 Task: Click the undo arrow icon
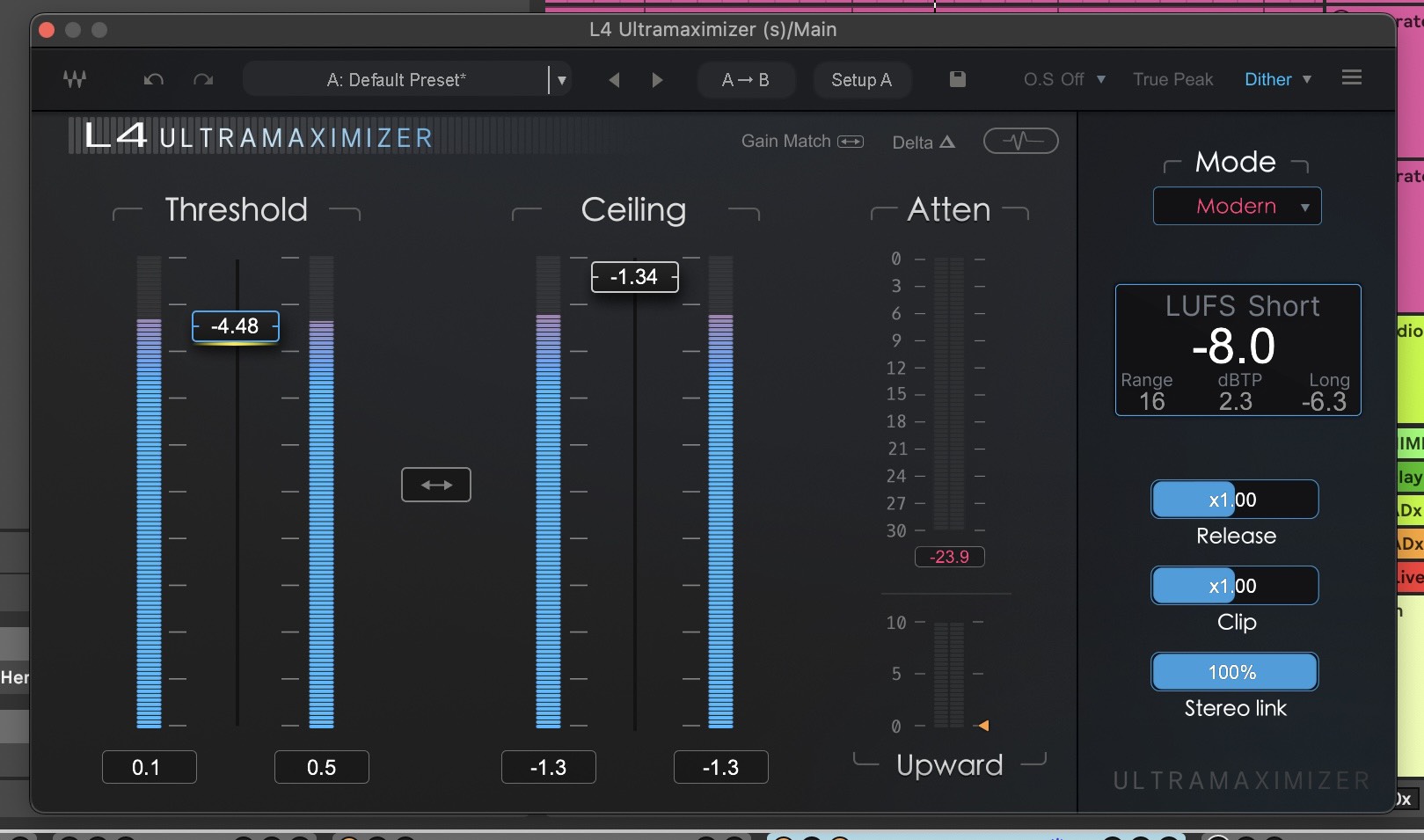tap(154, 80)
